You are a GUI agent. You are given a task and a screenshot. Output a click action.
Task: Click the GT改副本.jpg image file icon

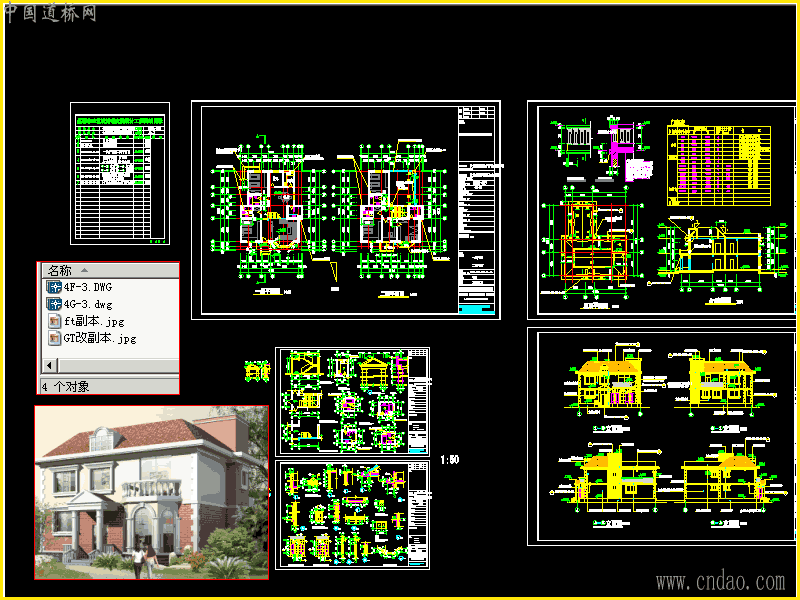point(54,338)
